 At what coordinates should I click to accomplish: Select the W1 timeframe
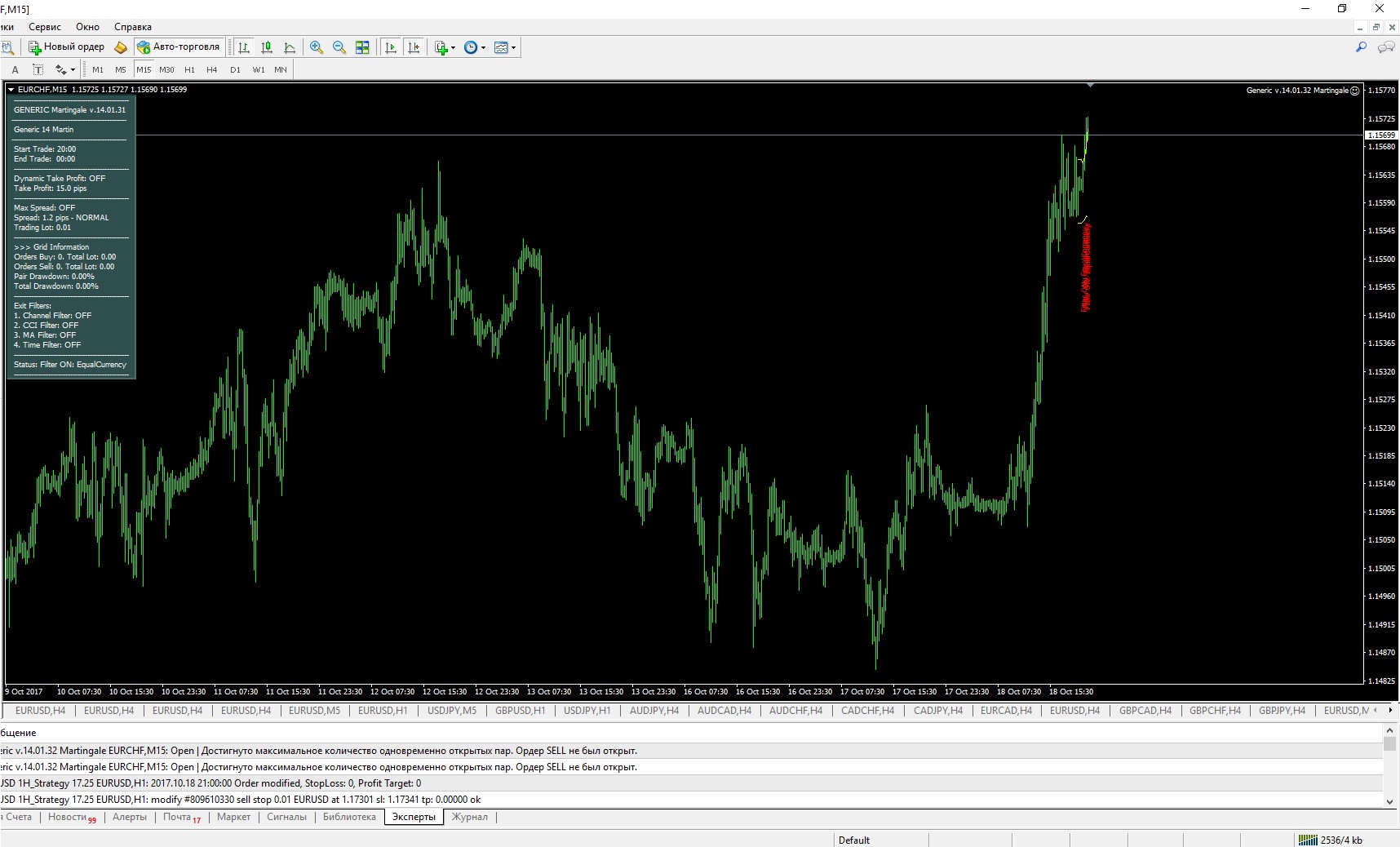click(x=259, y=69)
